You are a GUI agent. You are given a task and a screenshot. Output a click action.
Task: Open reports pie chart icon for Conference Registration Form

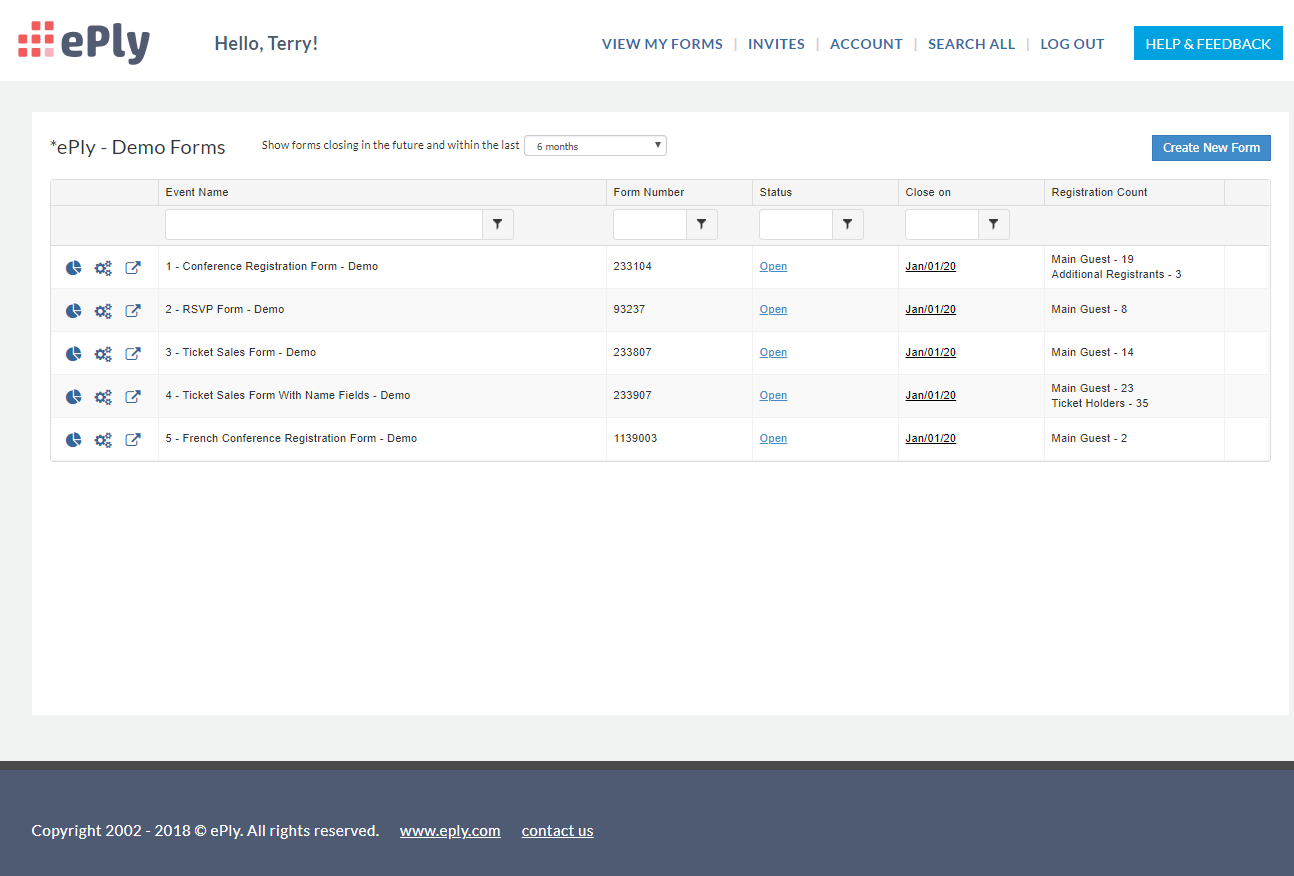(x=73, y=268)
